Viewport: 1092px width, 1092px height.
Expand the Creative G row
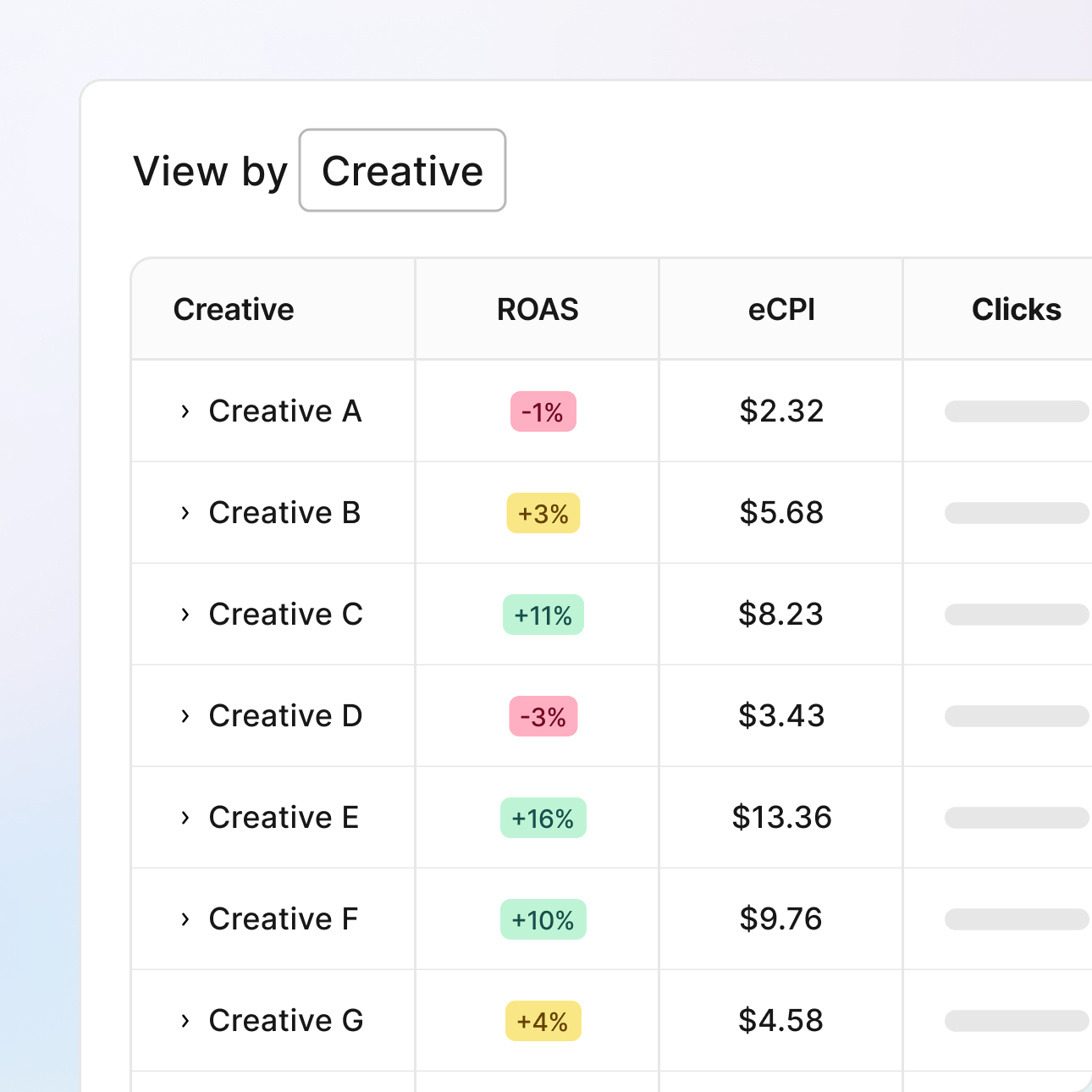pyautogui.click(x=185, y=1021)
